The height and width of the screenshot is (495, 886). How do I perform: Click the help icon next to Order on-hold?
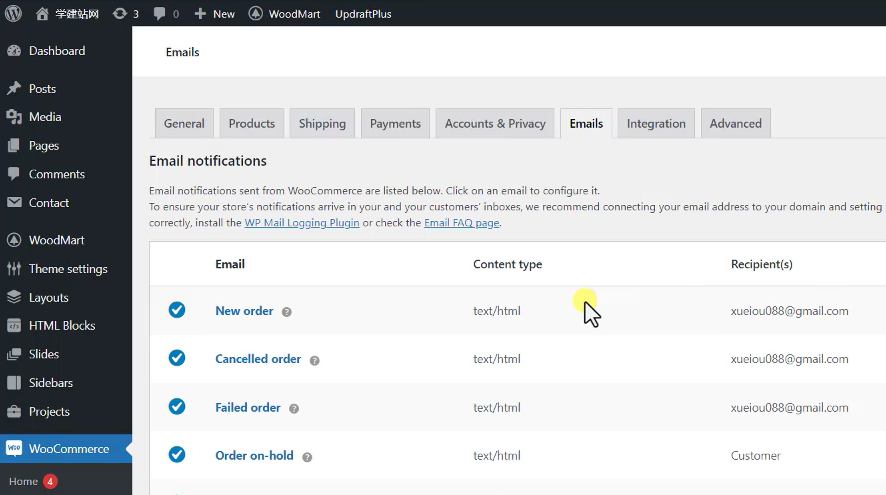click(307, 457)
